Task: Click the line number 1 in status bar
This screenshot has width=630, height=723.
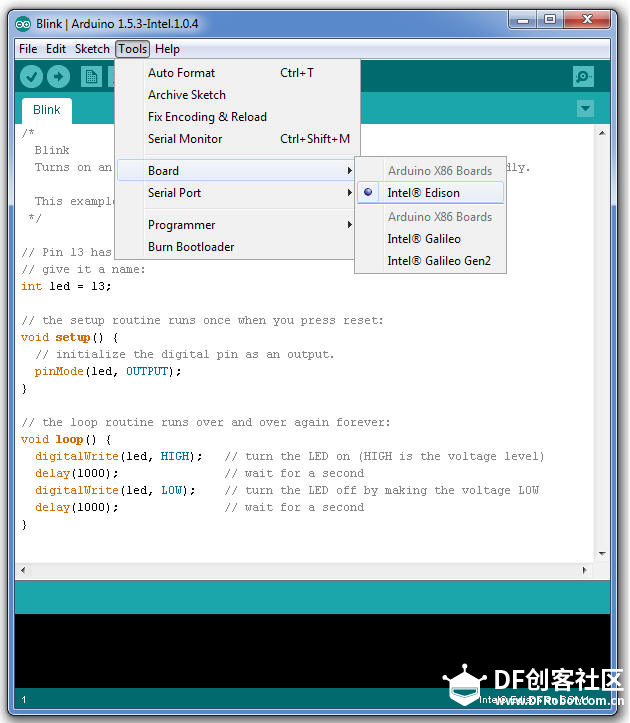Action: (24, 700)
